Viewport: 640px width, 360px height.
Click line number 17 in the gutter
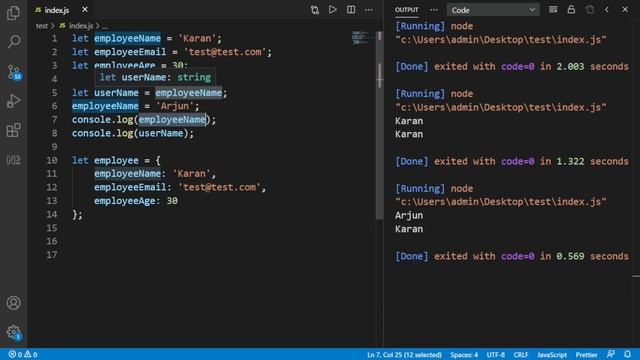coord(52,255)
